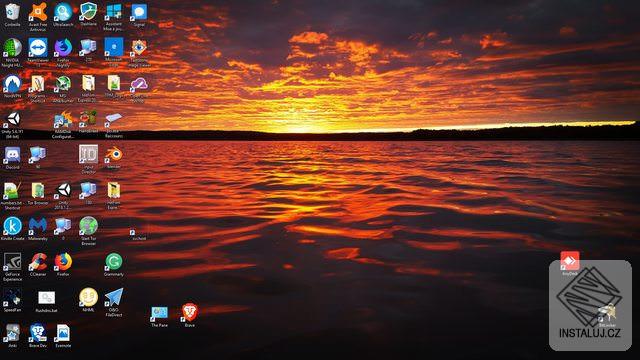Click the Start Tor Browser shortcut
The height and width of the screenshot is (360, 640).
[x=89, y=226]
